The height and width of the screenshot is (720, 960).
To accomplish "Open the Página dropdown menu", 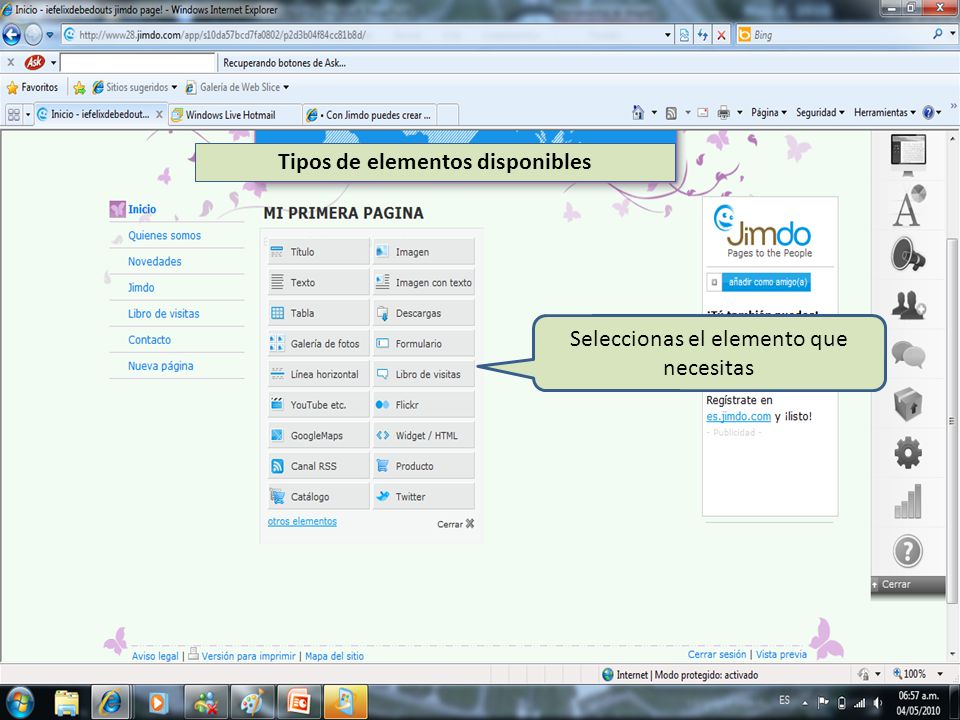I will 768,113.
